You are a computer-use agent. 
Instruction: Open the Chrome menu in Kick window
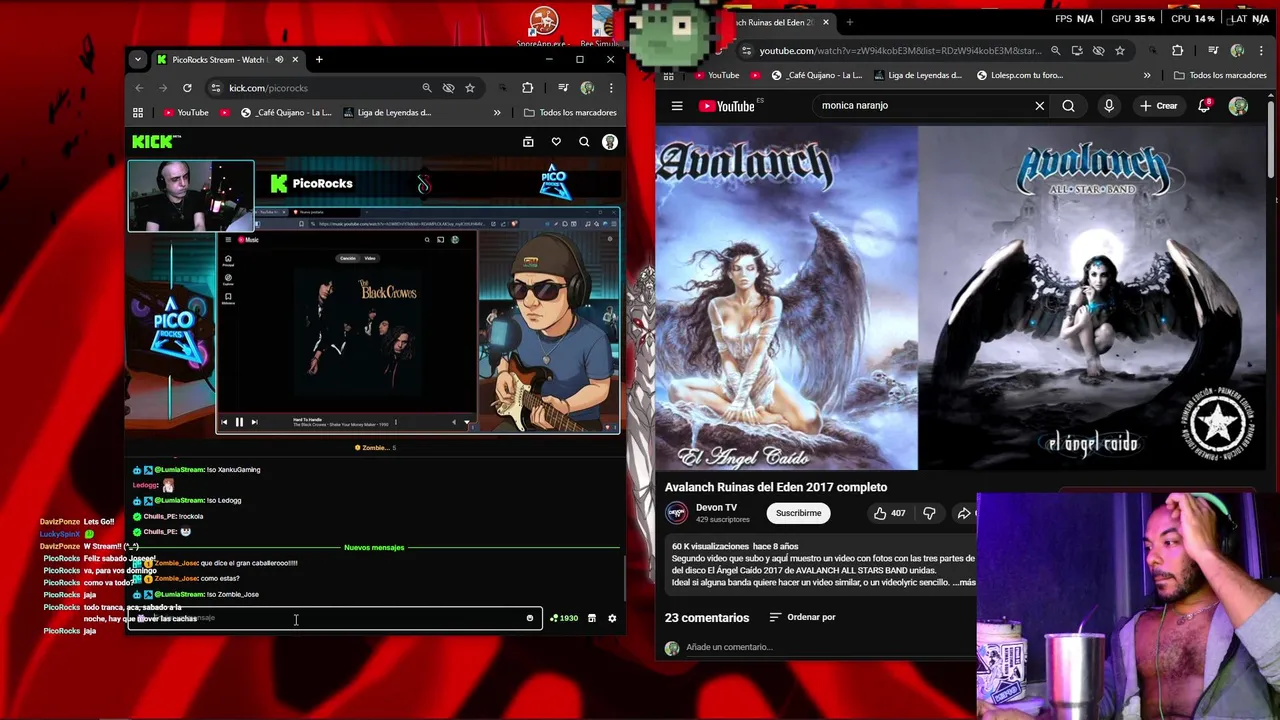611,88
